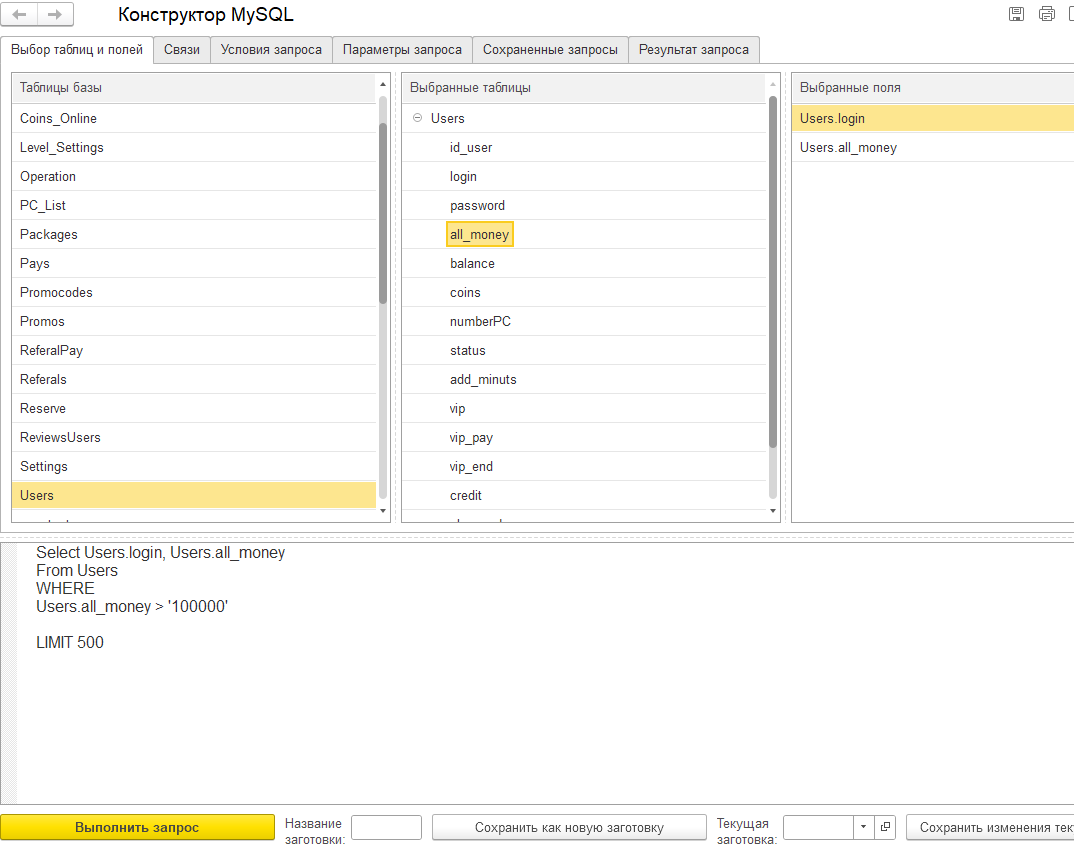Click the Выбранные таблицы scrollbar thumb
1074x852 pixels.
pyautogui.click(x=773, y=272)
